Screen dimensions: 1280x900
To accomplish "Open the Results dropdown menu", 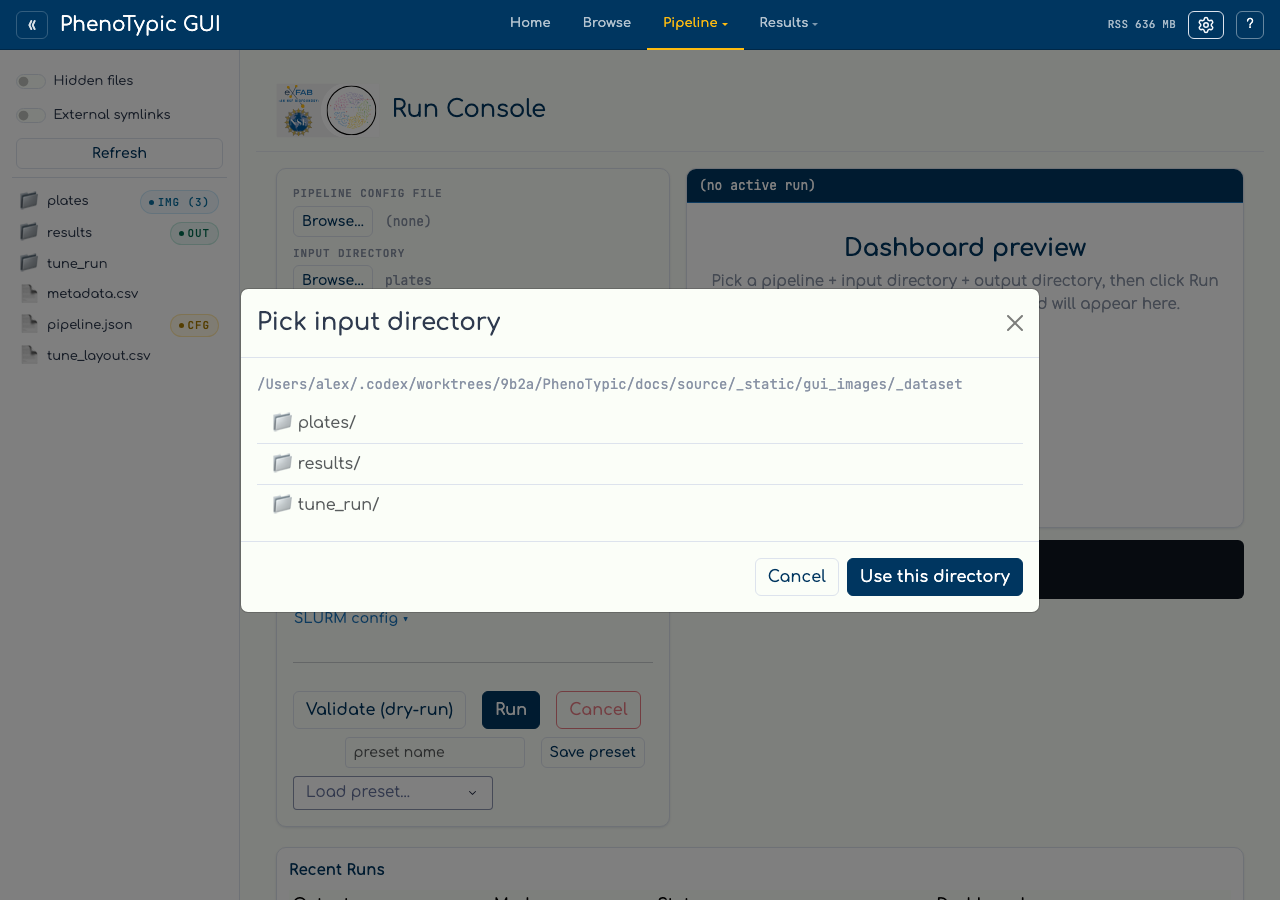I will pos(788,24).
